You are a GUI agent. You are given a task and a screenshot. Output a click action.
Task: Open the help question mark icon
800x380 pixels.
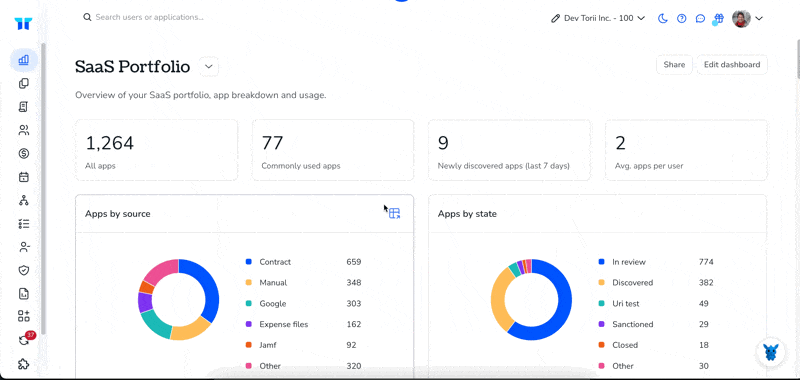coord(682,18)
